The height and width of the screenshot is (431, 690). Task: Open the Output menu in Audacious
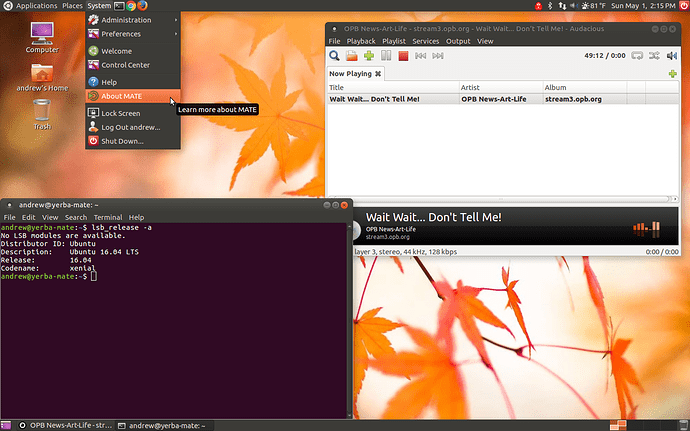tap(458, 41)
